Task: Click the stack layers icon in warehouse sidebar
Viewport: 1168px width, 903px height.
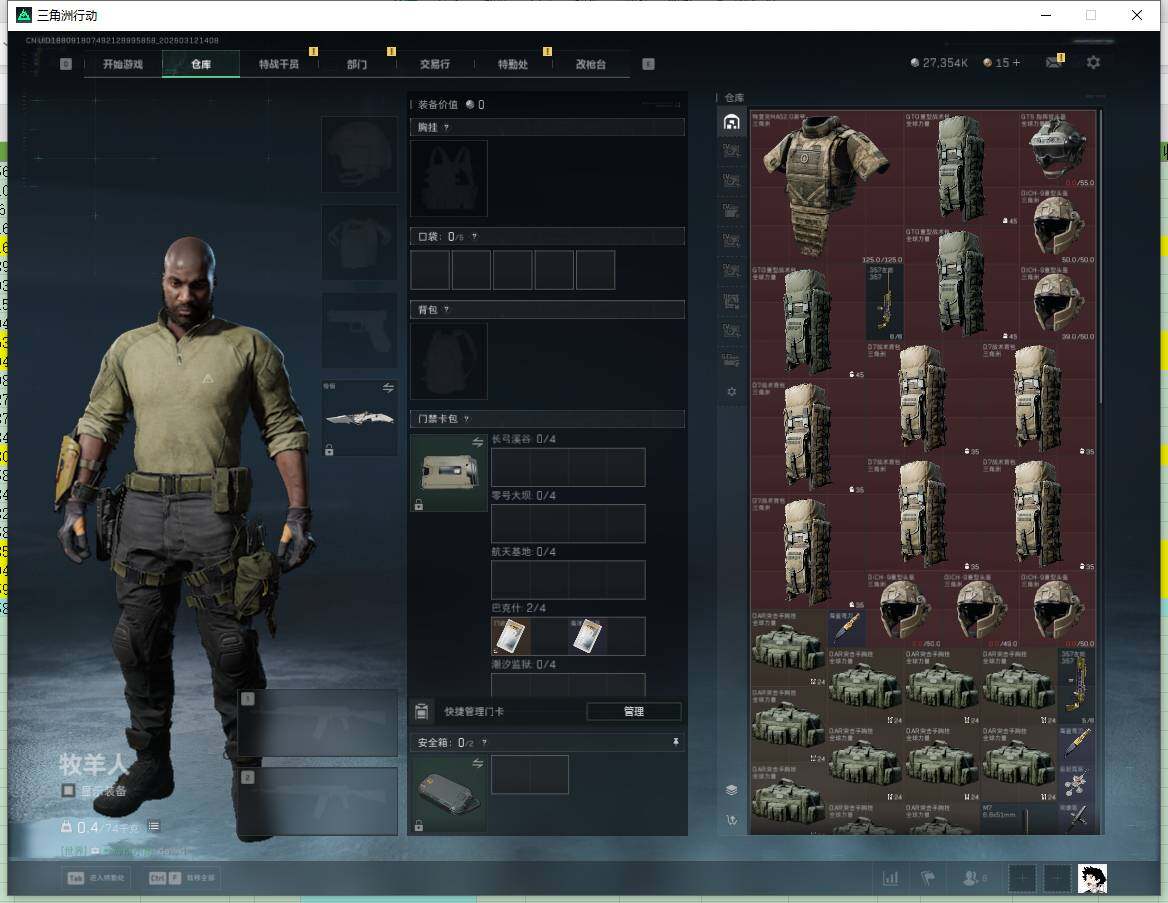Action: (x=731, y=790)
